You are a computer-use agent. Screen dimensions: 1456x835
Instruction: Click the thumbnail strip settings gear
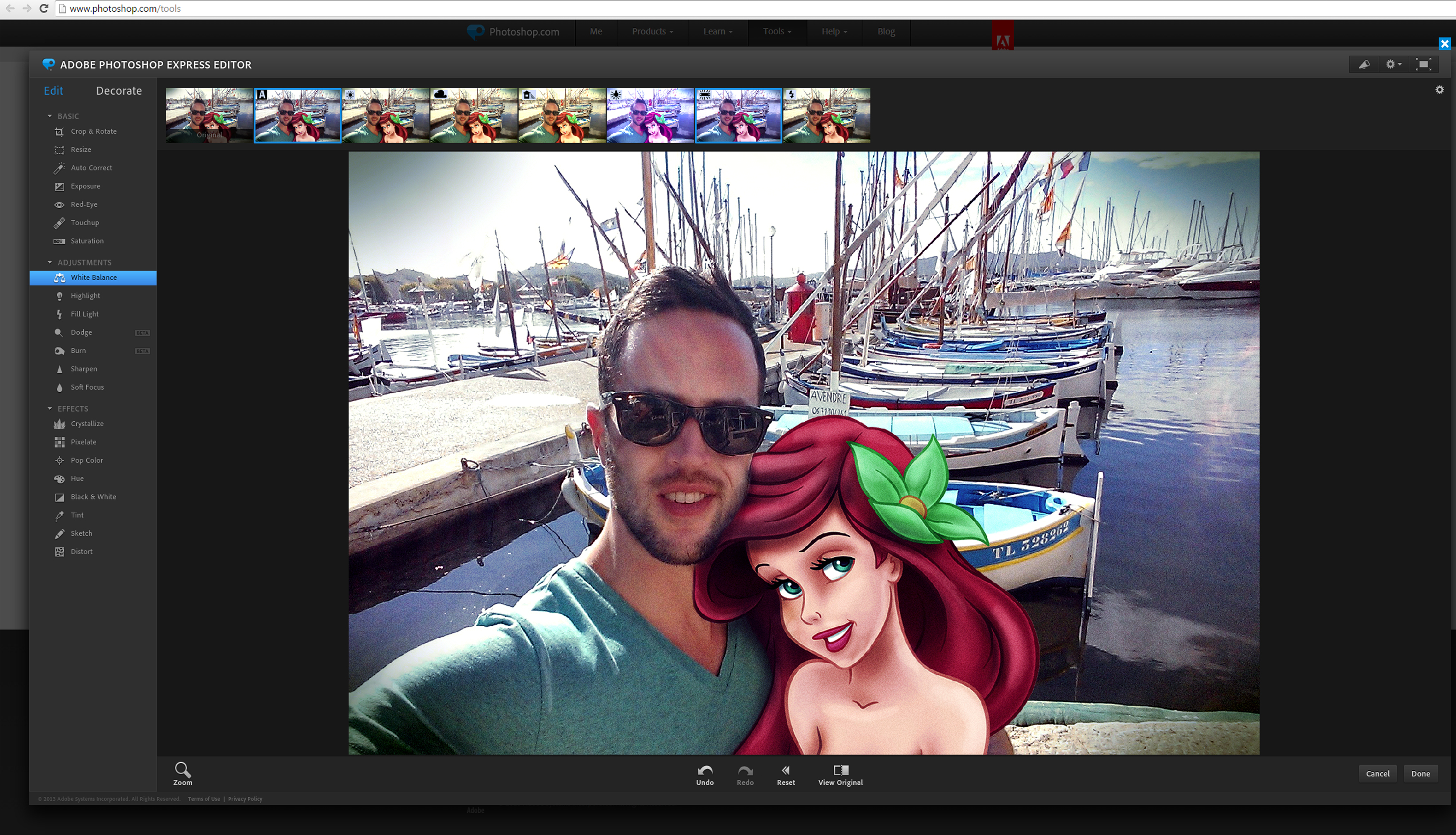(1439, 90)
